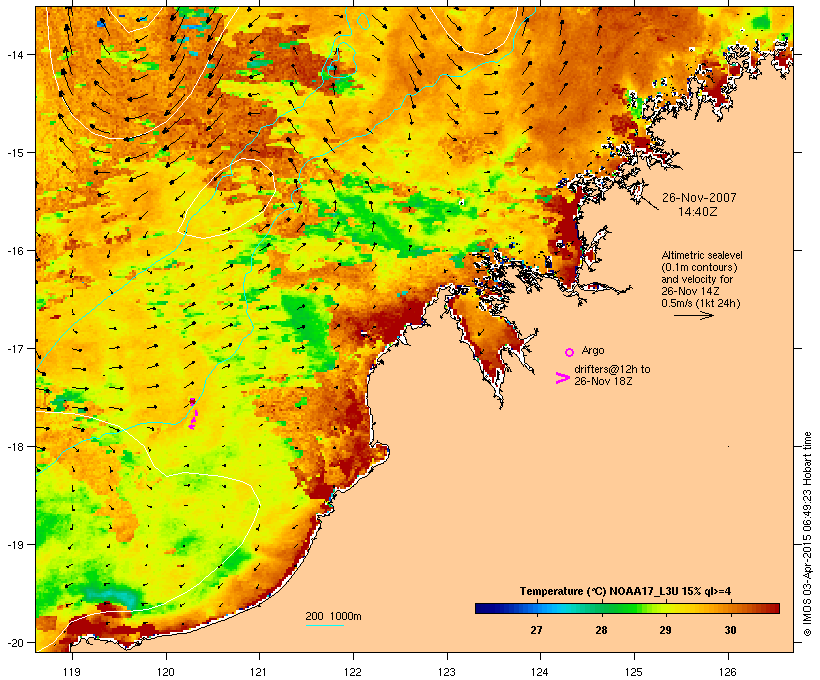
Task: Click the latitude label -17
Action: [14, 348]
